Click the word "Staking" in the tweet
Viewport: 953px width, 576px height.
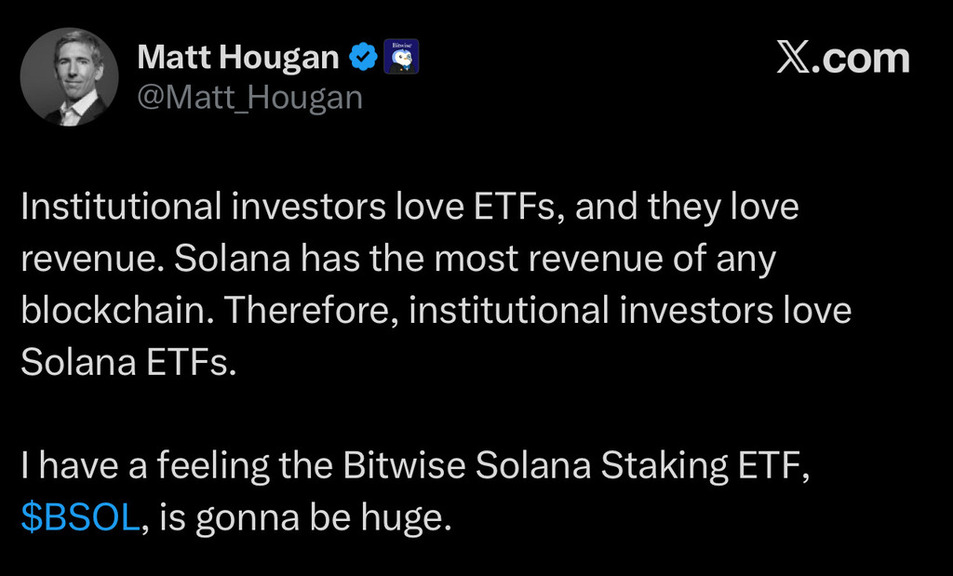pos(657,468)
